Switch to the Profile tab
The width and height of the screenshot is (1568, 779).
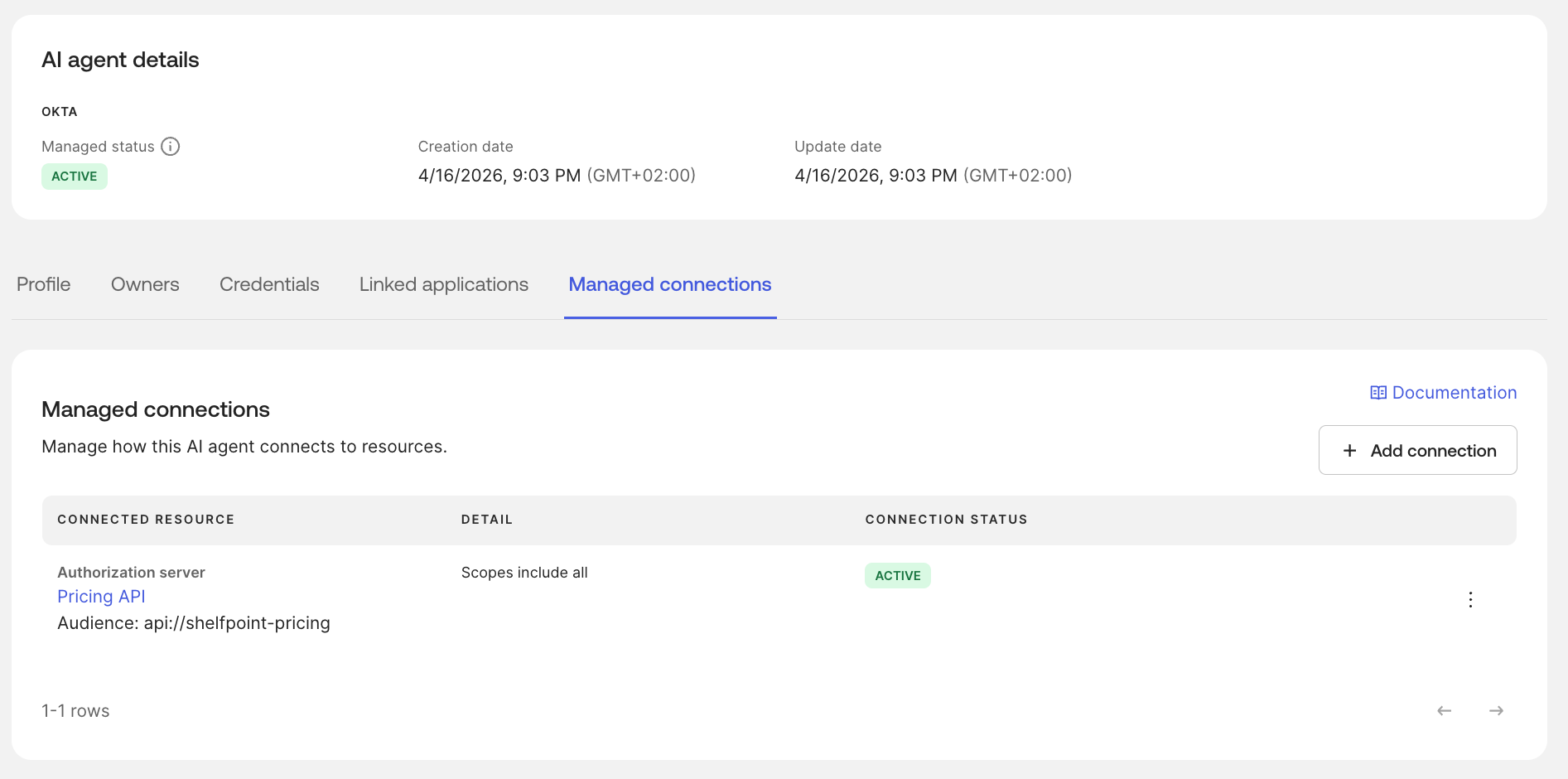[x=43, y=284]
